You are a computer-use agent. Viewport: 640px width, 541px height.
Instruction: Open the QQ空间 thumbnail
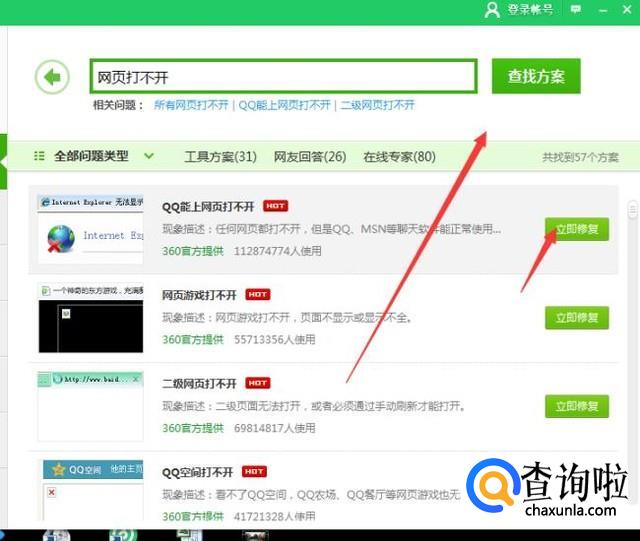coord(93,490)
